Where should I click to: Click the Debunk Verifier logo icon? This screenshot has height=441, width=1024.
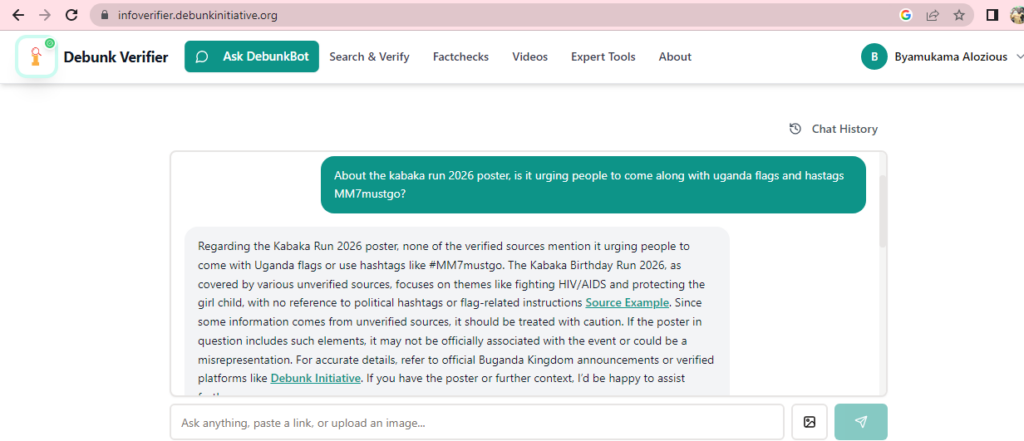tap(37, 57)
